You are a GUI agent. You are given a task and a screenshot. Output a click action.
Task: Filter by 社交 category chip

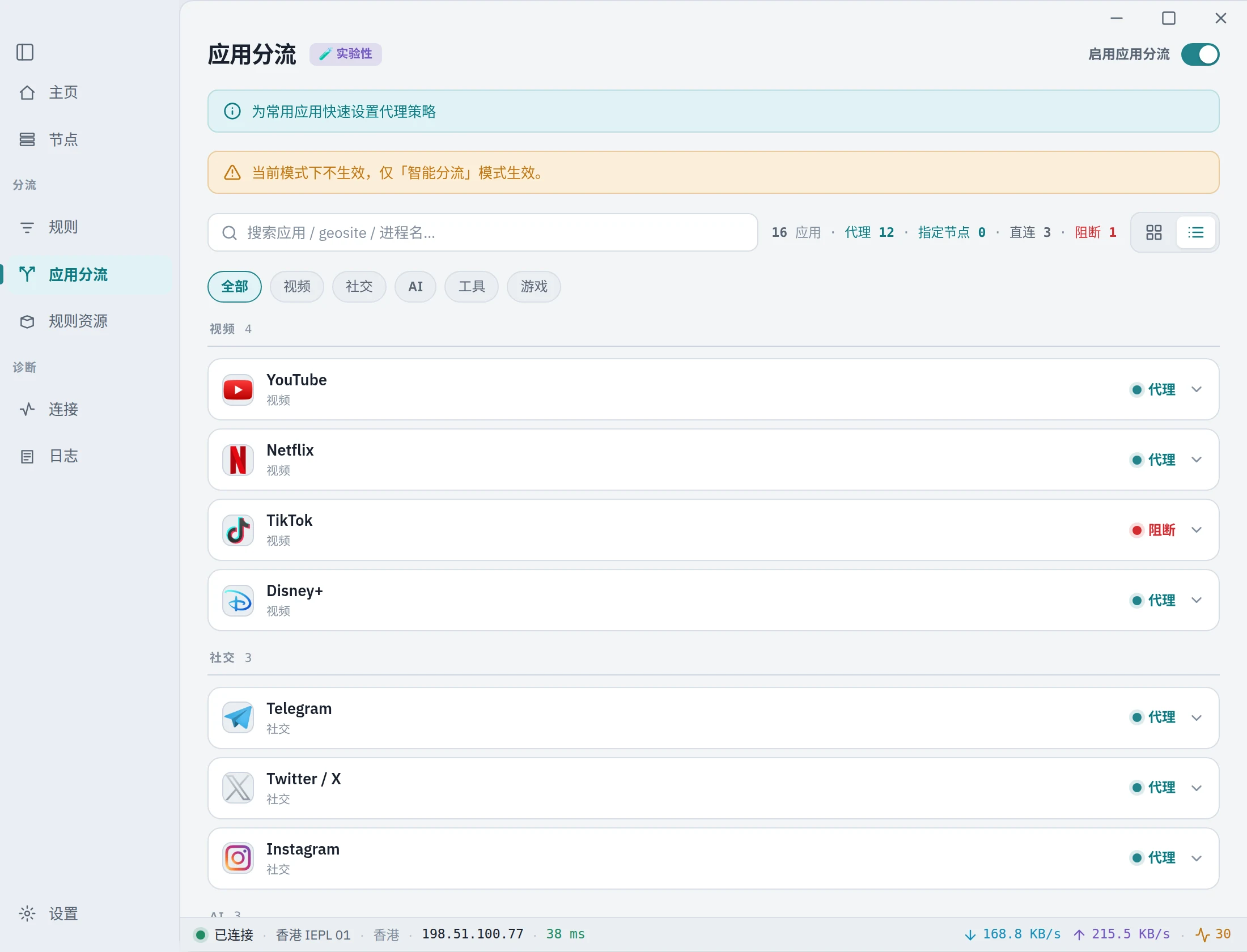pyautogui.click(x=359, y=287)
